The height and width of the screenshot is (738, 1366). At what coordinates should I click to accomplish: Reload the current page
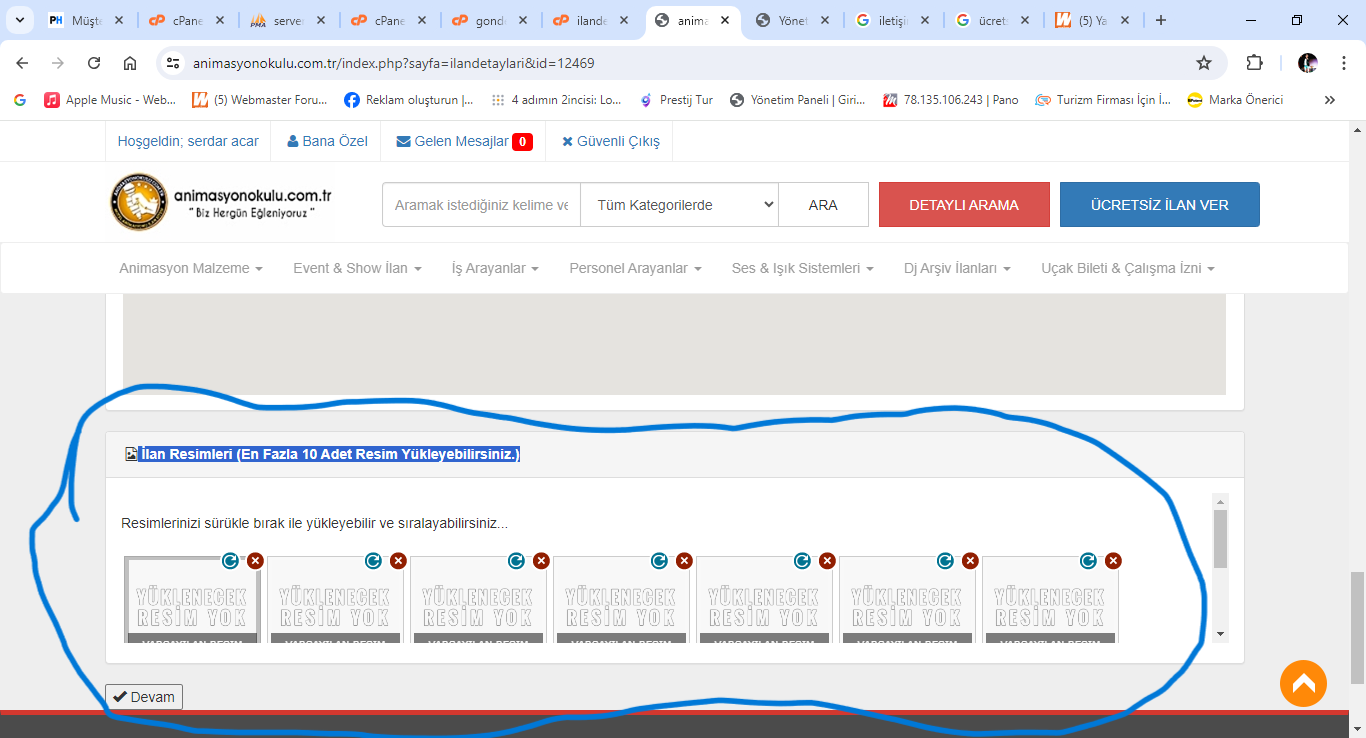pyautogui.click(x=94, y=63)
